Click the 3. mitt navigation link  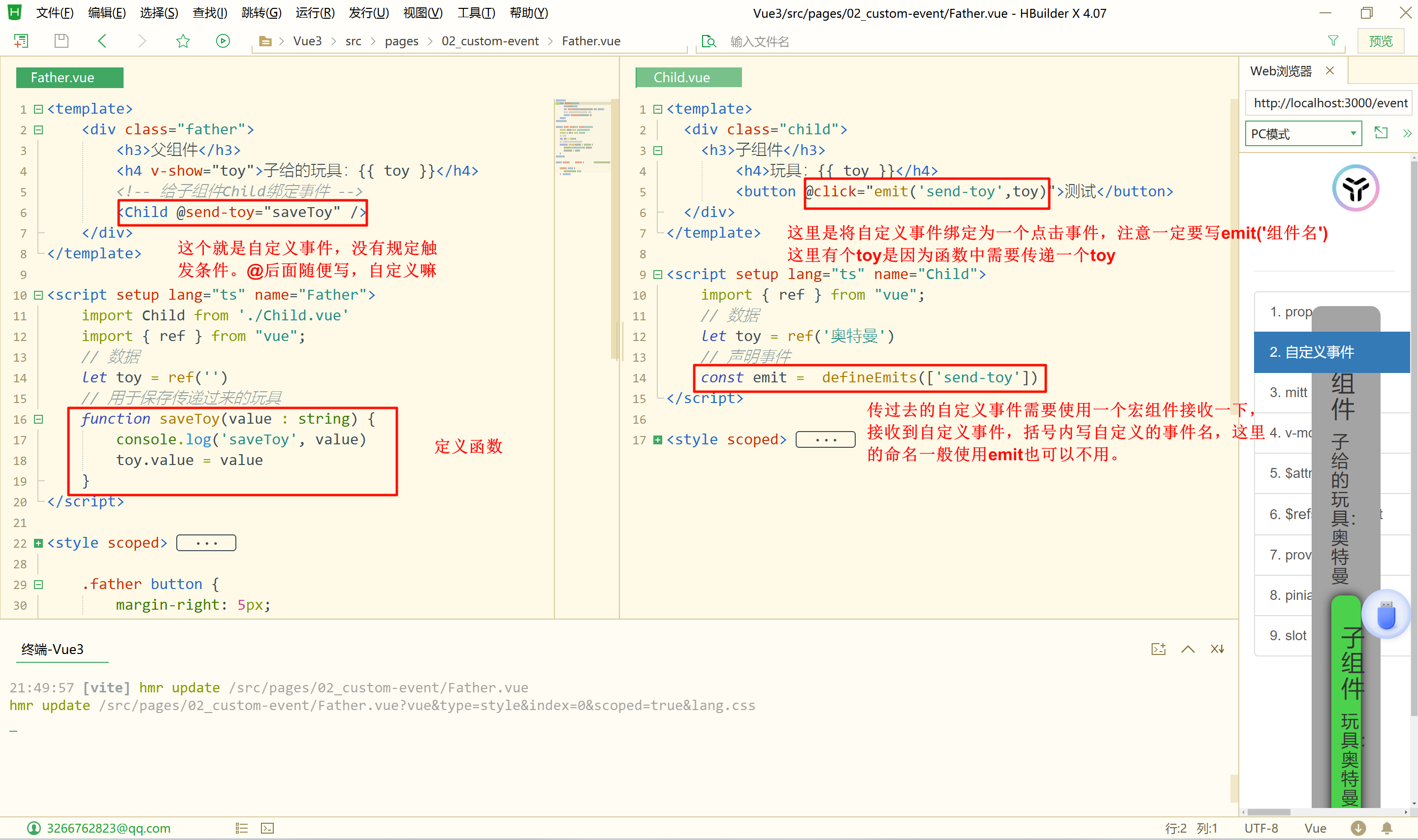coord(1288,392)
